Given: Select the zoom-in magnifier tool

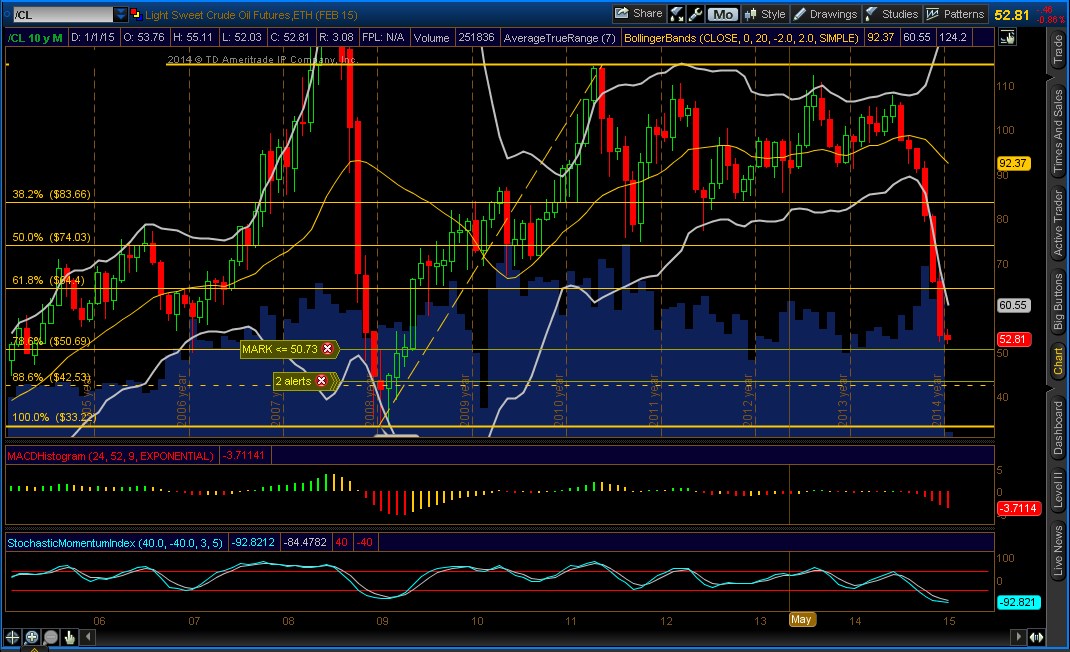Looking at the screenshot, I should pos(30,637).
